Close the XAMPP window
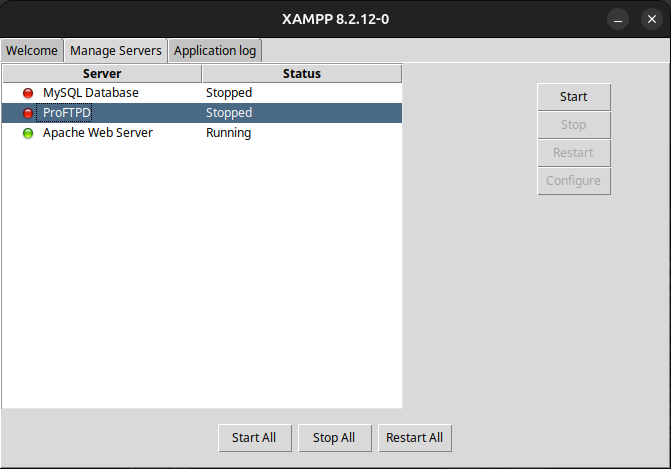Screen dimensions: 671x469 coord(651,19)
